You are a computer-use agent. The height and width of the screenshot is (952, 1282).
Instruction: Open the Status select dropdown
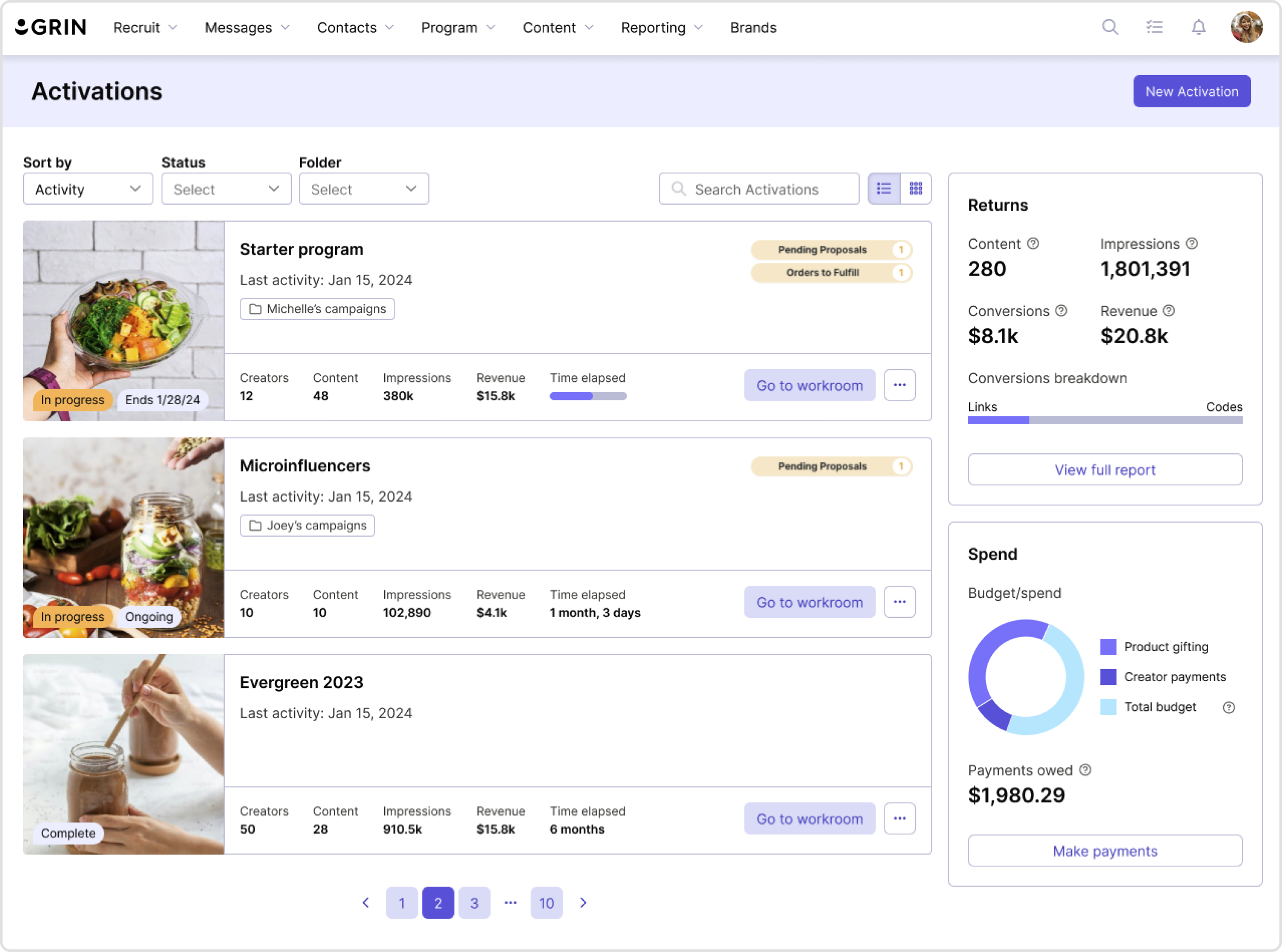pyautogui.click(x=226, y=189)
